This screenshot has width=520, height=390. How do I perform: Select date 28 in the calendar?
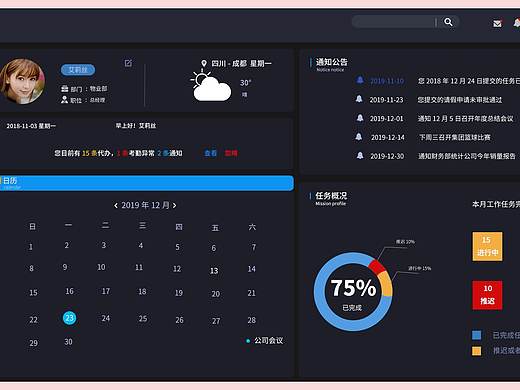[252, 320]
